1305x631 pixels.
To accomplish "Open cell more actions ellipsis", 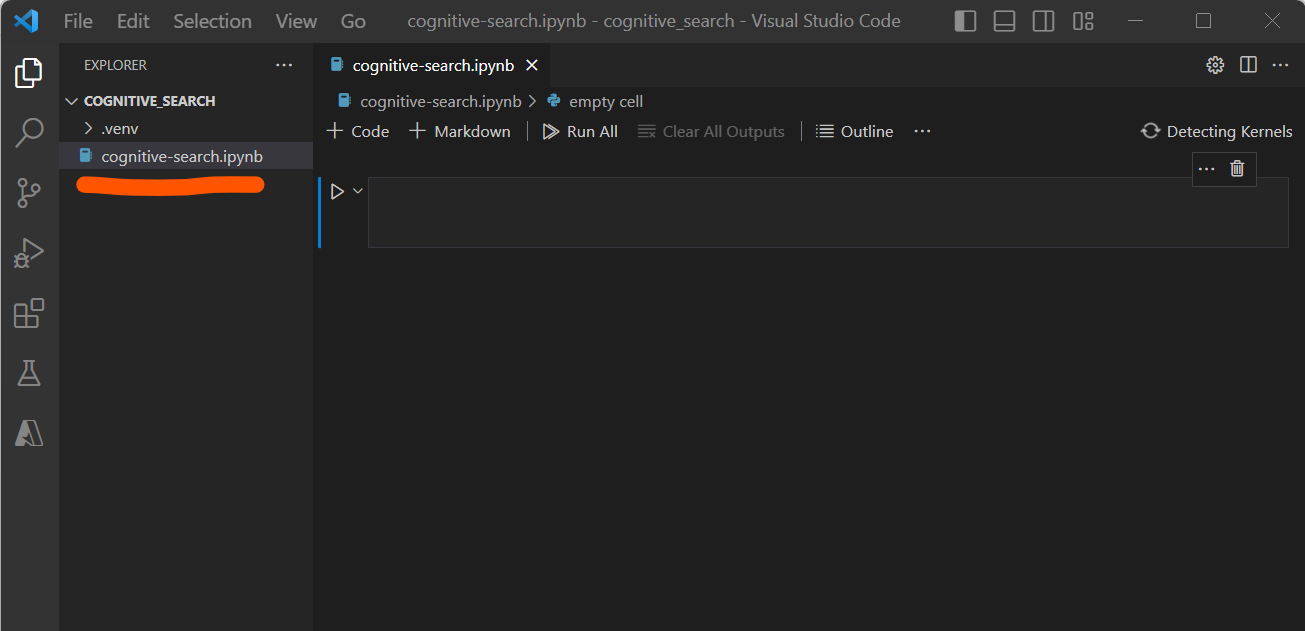I will click(1207, 169).
